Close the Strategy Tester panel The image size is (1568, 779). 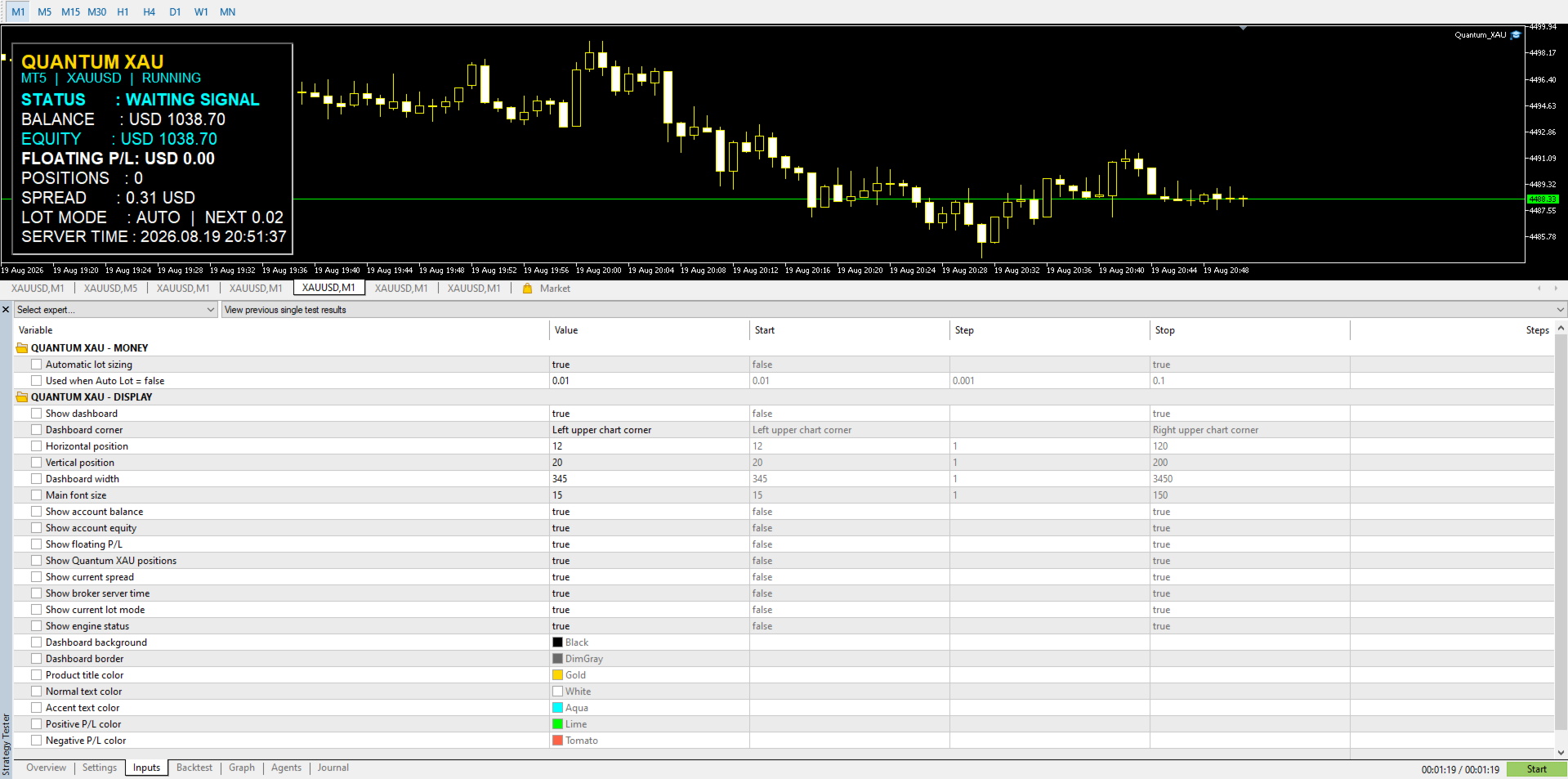pos(6,310)
